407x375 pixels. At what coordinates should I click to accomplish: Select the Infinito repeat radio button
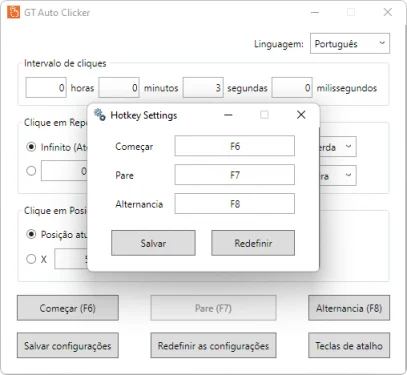[31, 147]
